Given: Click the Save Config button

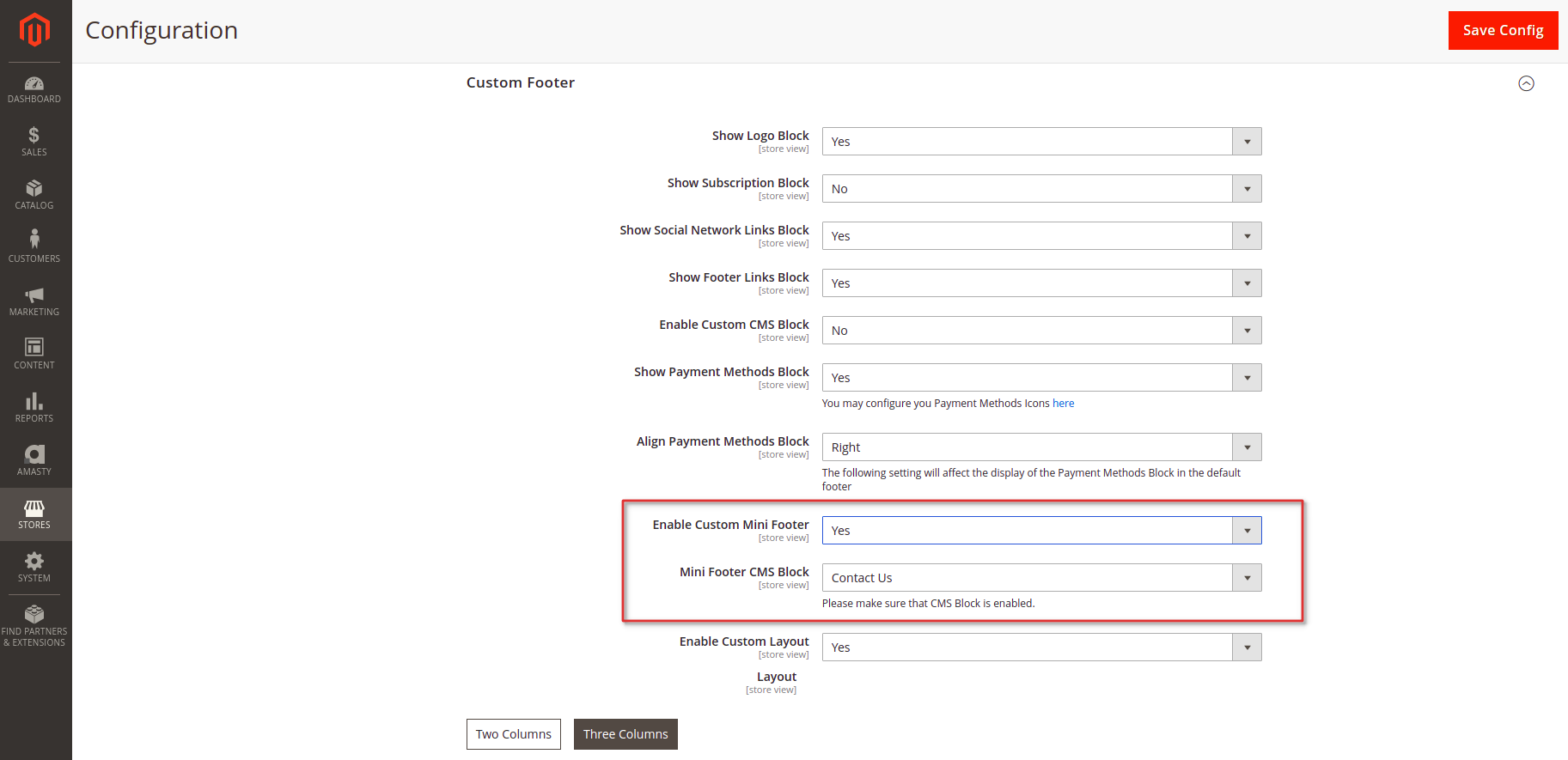Looking at the screenshot, I should point(1503,30).
